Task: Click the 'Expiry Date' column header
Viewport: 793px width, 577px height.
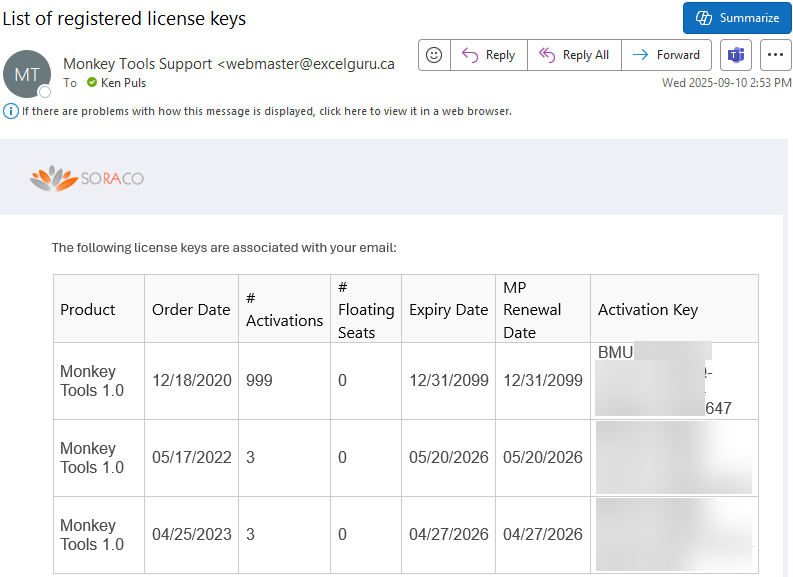Action: click(x=449, y=309)
